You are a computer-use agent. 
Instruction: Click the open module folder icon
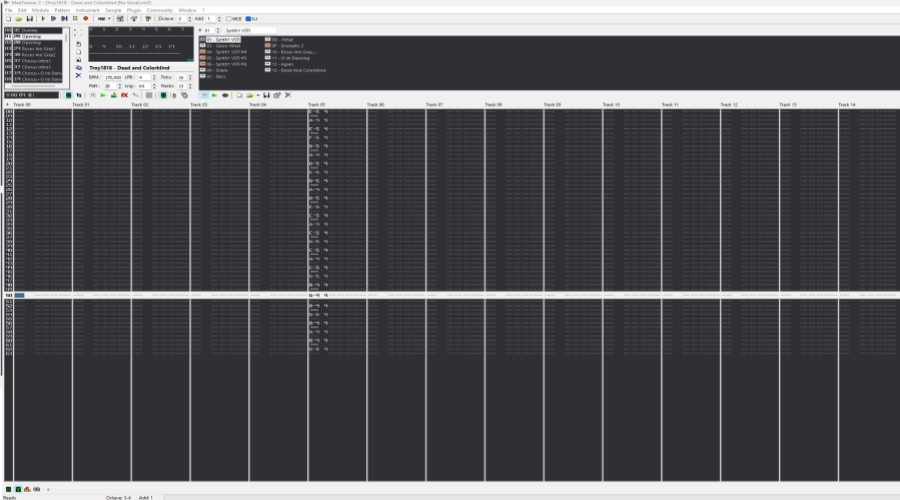(19, 19)
